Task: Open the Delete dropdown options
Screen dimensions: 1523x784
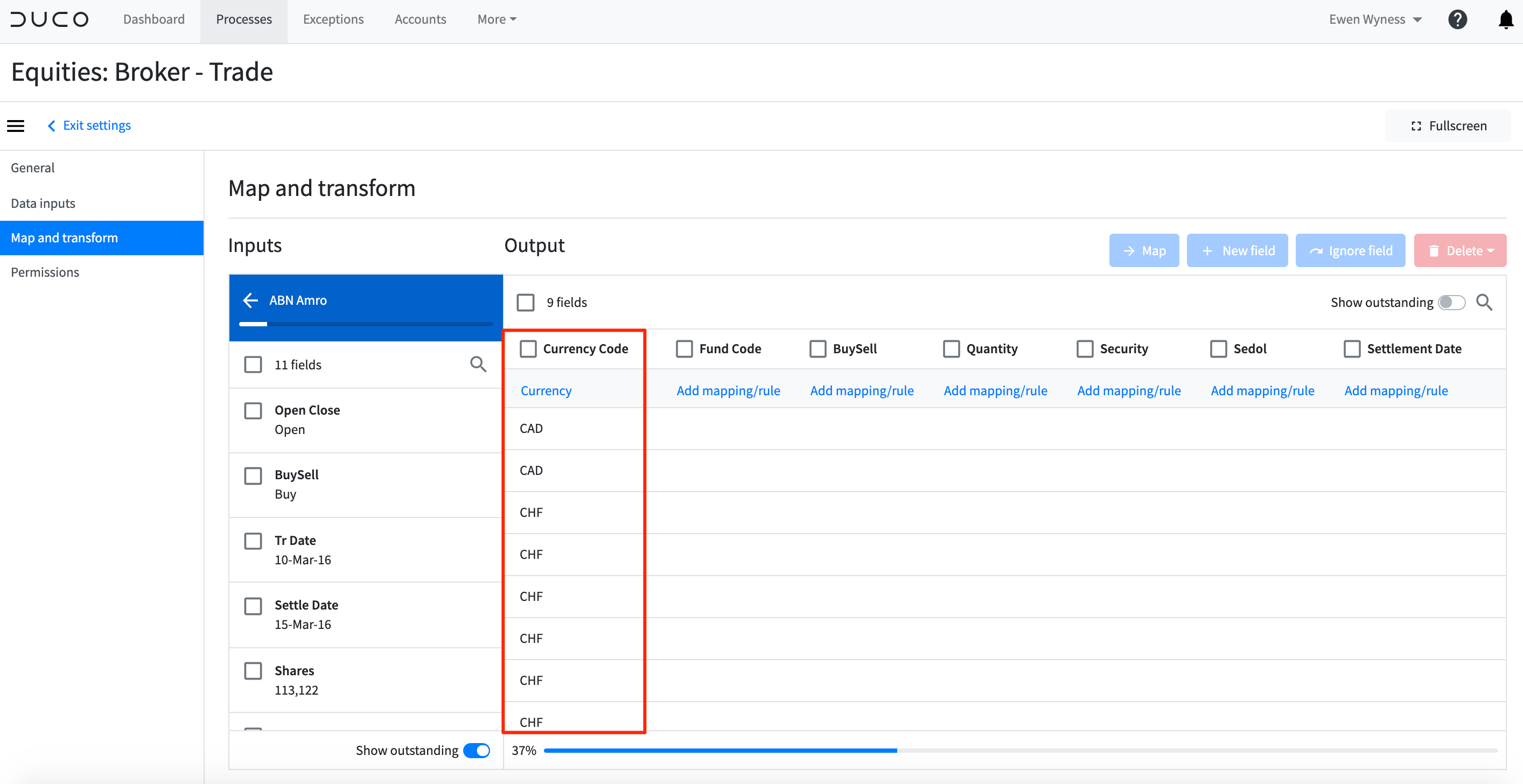Action: tap(1460, 250)
